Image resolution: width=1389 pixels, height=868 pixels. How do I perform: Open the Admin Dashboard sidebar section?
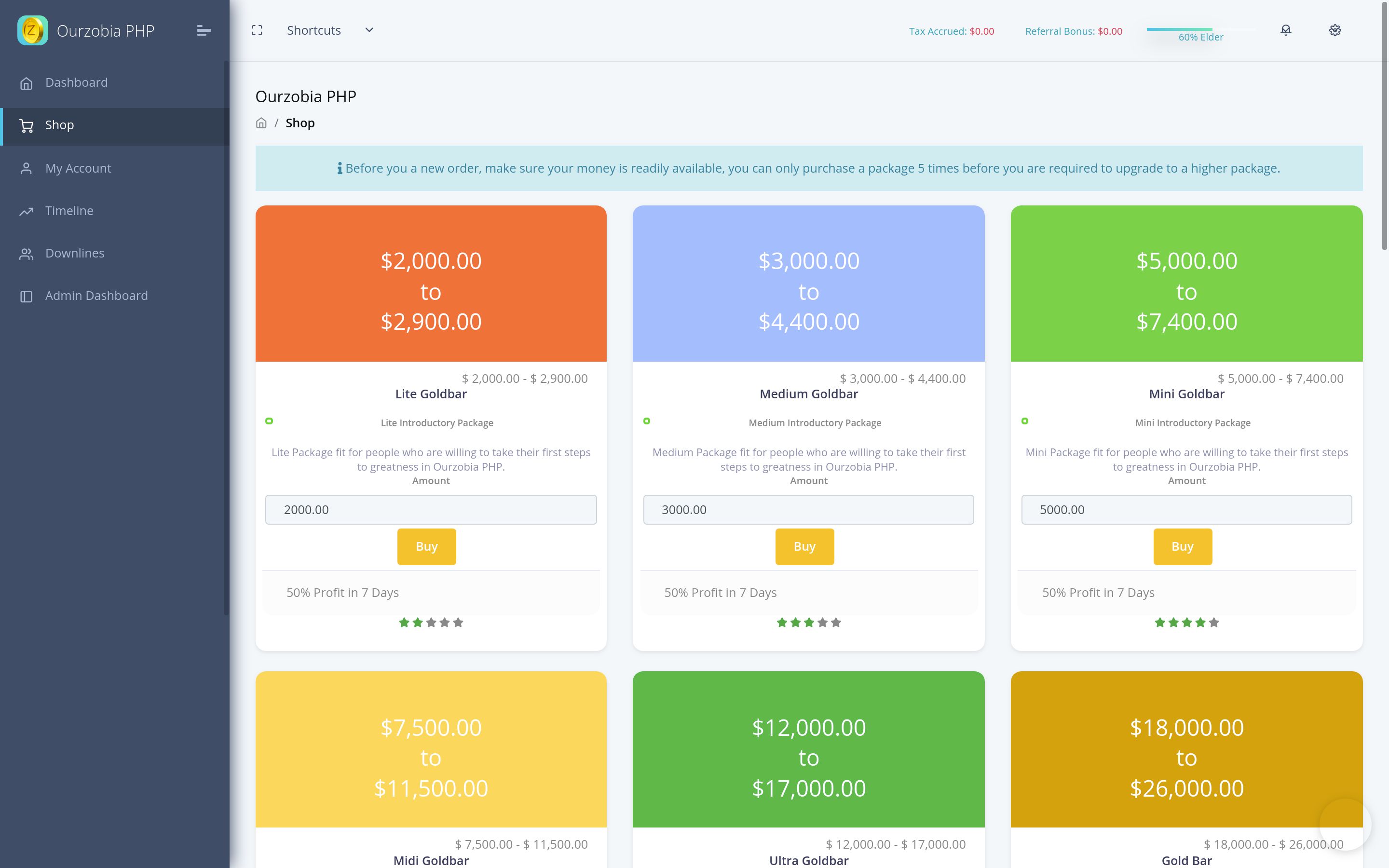pyautogui.click(x=96, y=296)
